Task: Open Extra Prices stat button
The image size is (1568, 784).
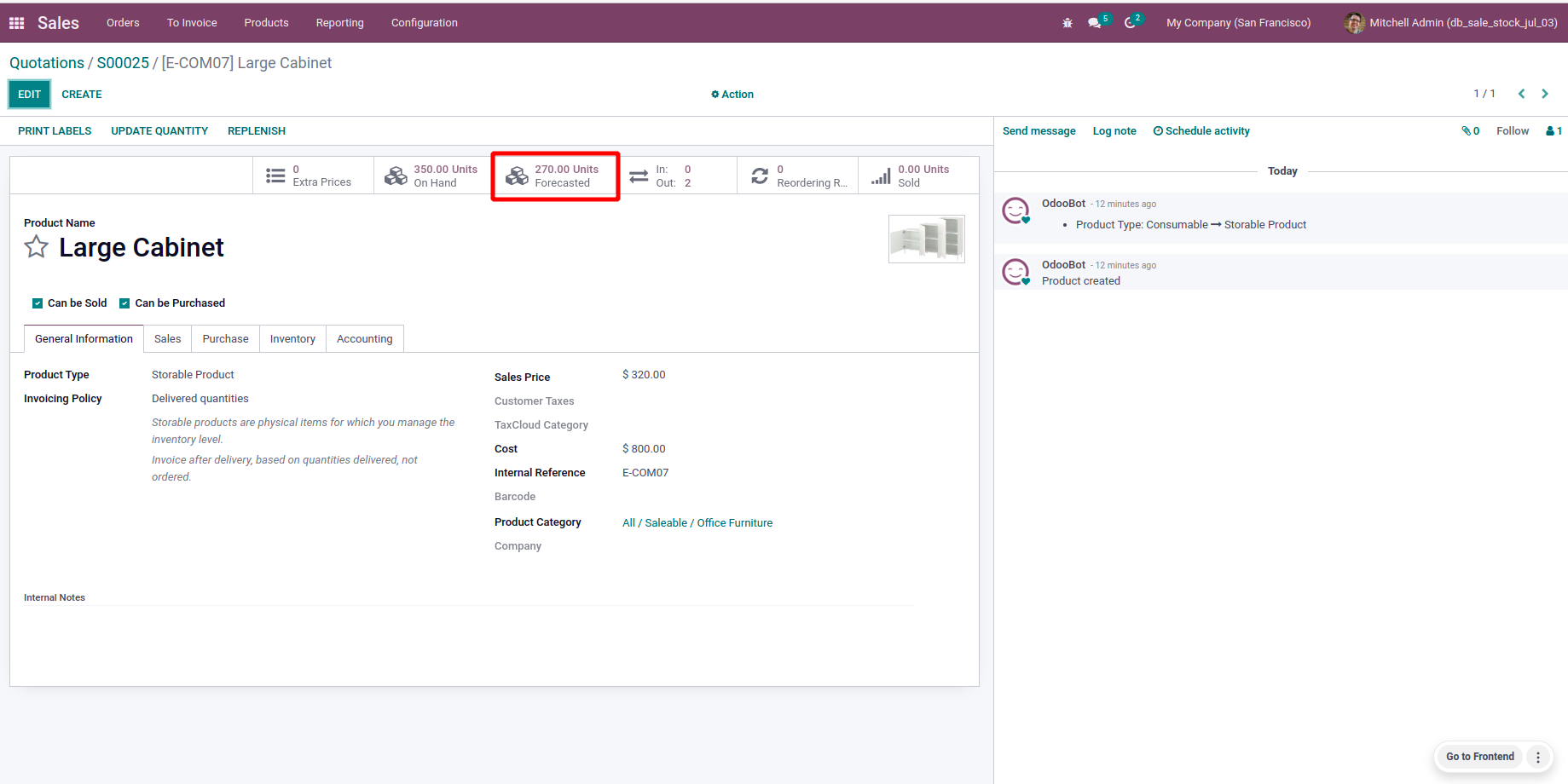Action: coord(313,176)
